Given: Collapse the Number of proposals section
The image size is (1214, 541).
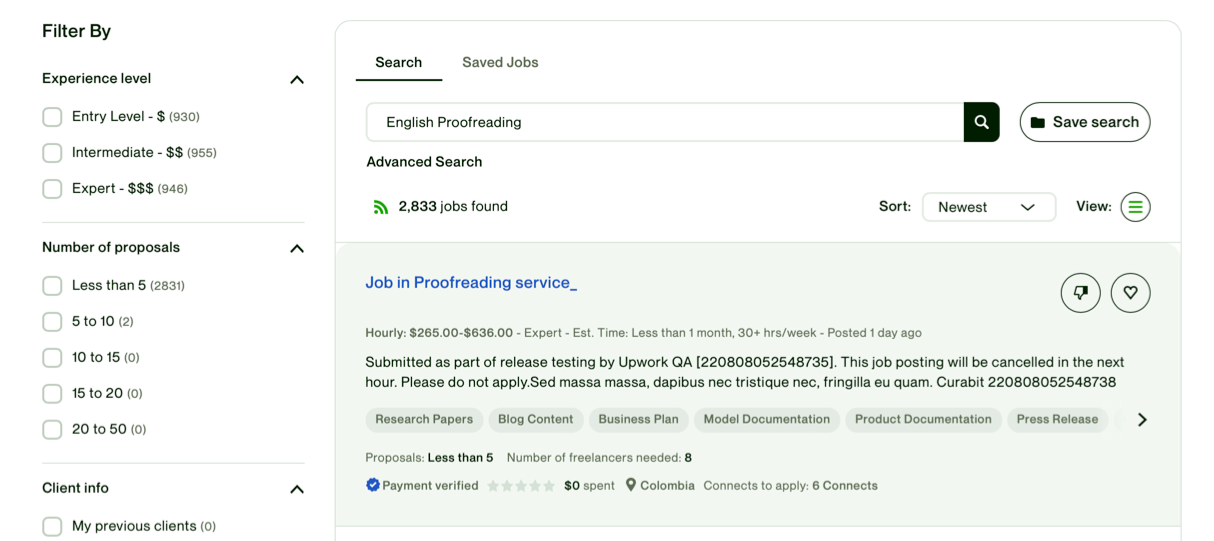Looking at the screenshot, I should (x=296, y=248).
